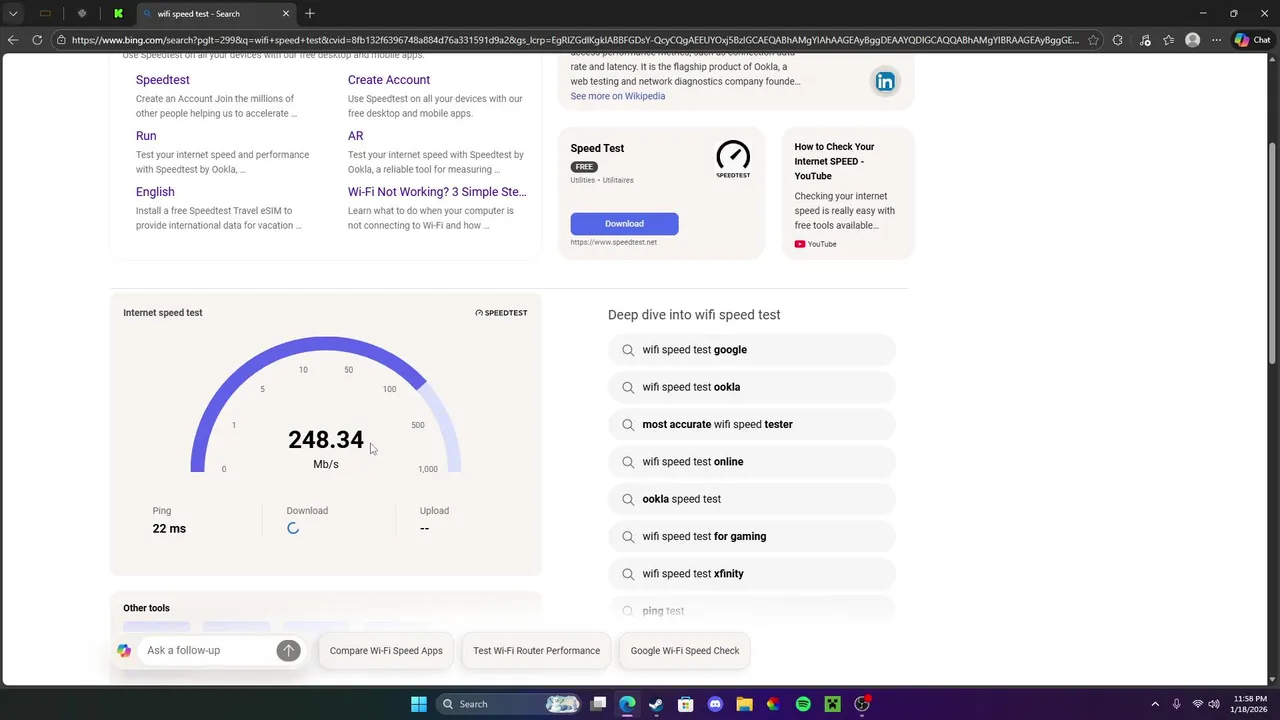Show hidden system tray icons

1155,704
